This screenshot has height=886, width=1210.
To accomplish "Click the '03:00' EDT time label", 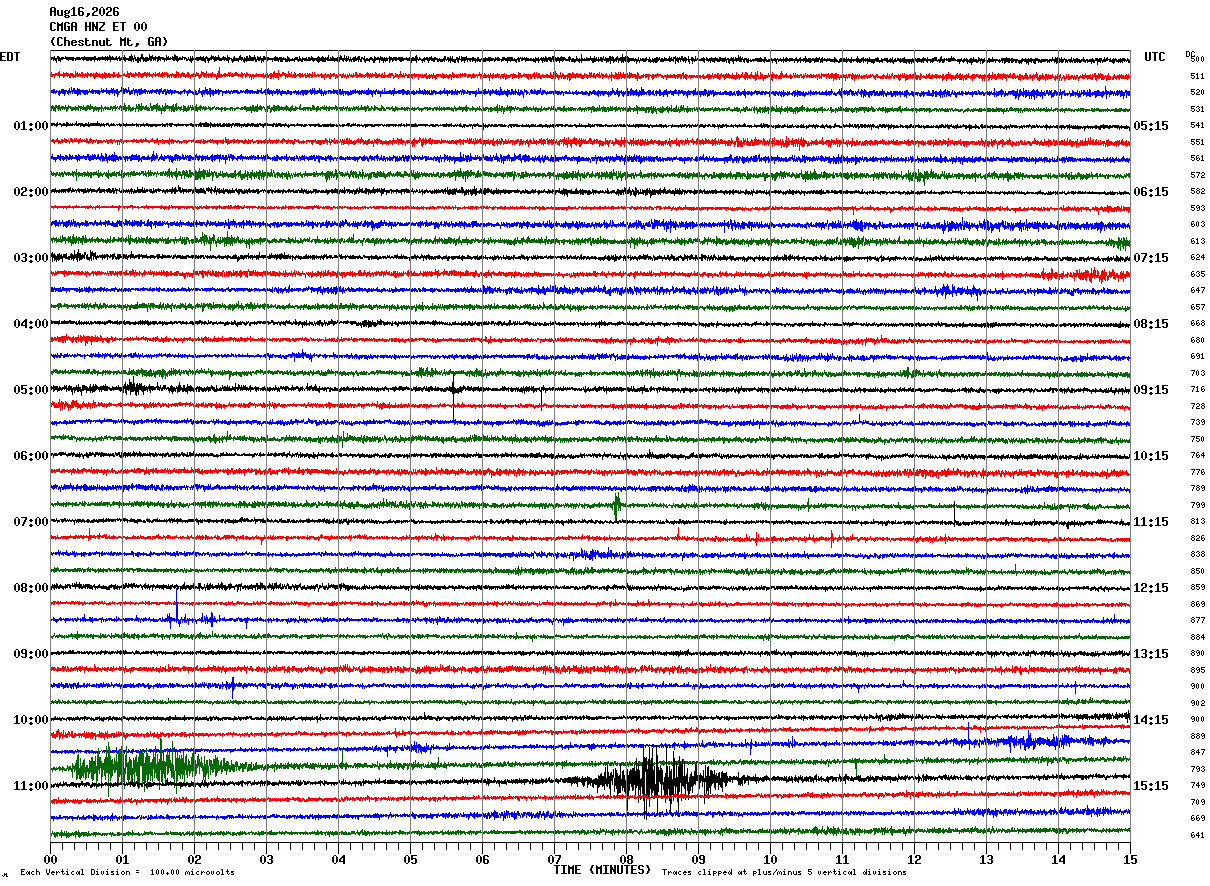I will tap(30, 258).
